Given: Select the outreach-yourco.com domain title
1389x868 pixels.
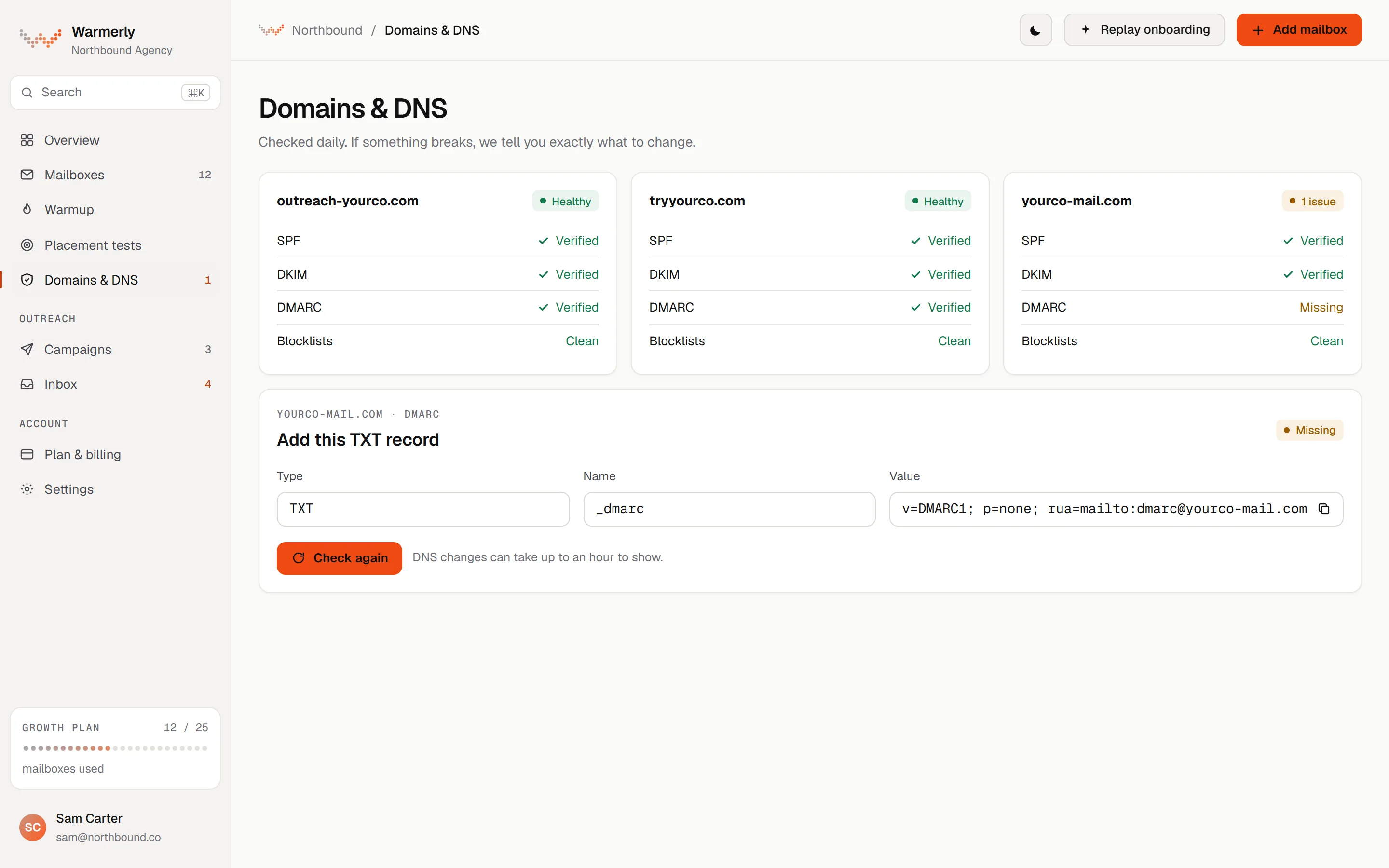Looking at the screenshot, I should coord(348,201).
